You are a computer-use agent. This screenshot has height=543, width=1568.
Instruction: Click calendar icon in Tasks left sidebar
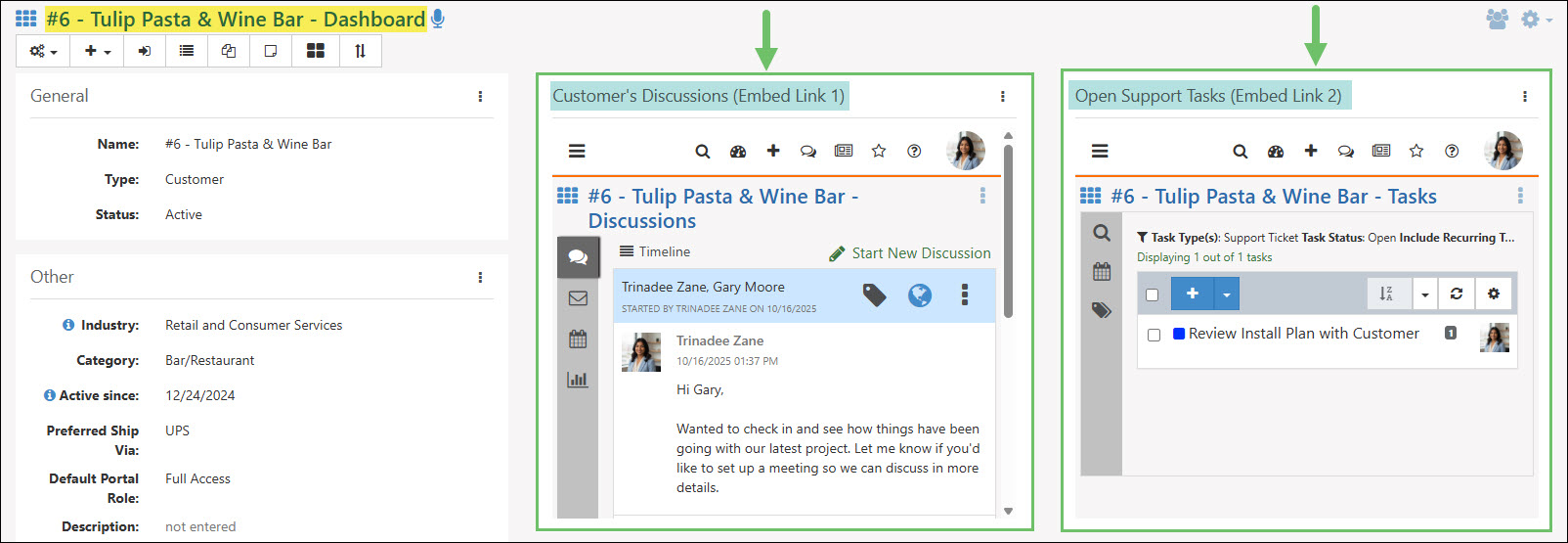click(1102, 271)
